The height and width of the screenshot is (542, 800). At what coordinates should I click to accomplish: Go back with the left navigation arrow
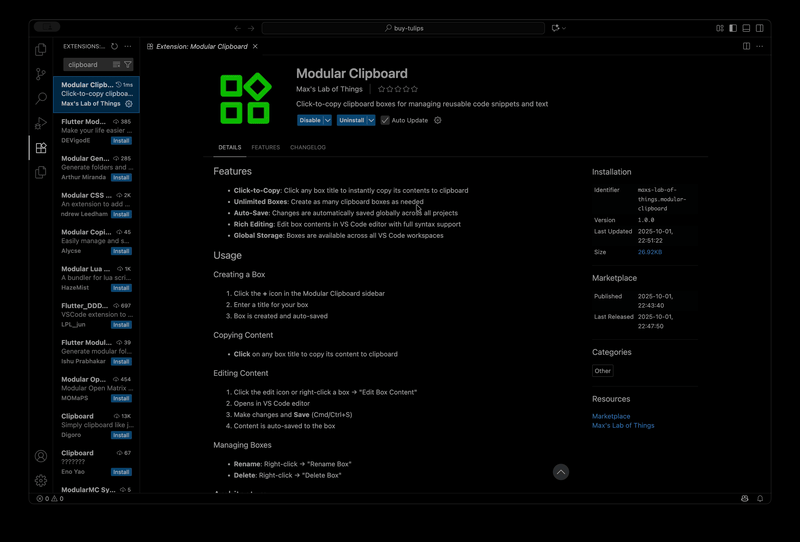pyautogui.click(x=237, y=28)
